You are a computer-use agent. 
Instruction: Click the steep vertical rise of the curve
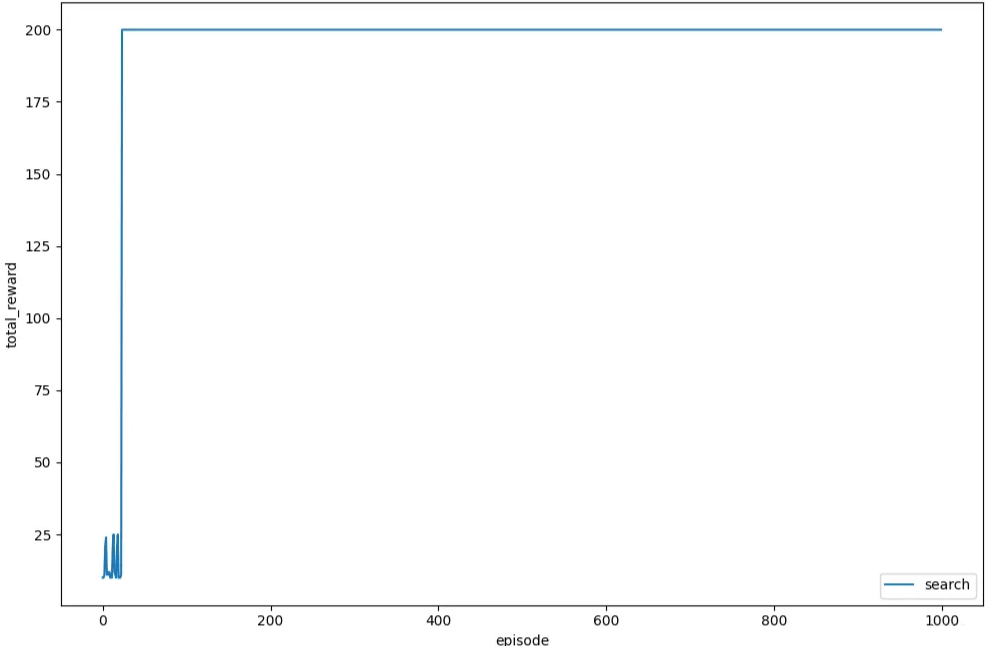[122, 300]
